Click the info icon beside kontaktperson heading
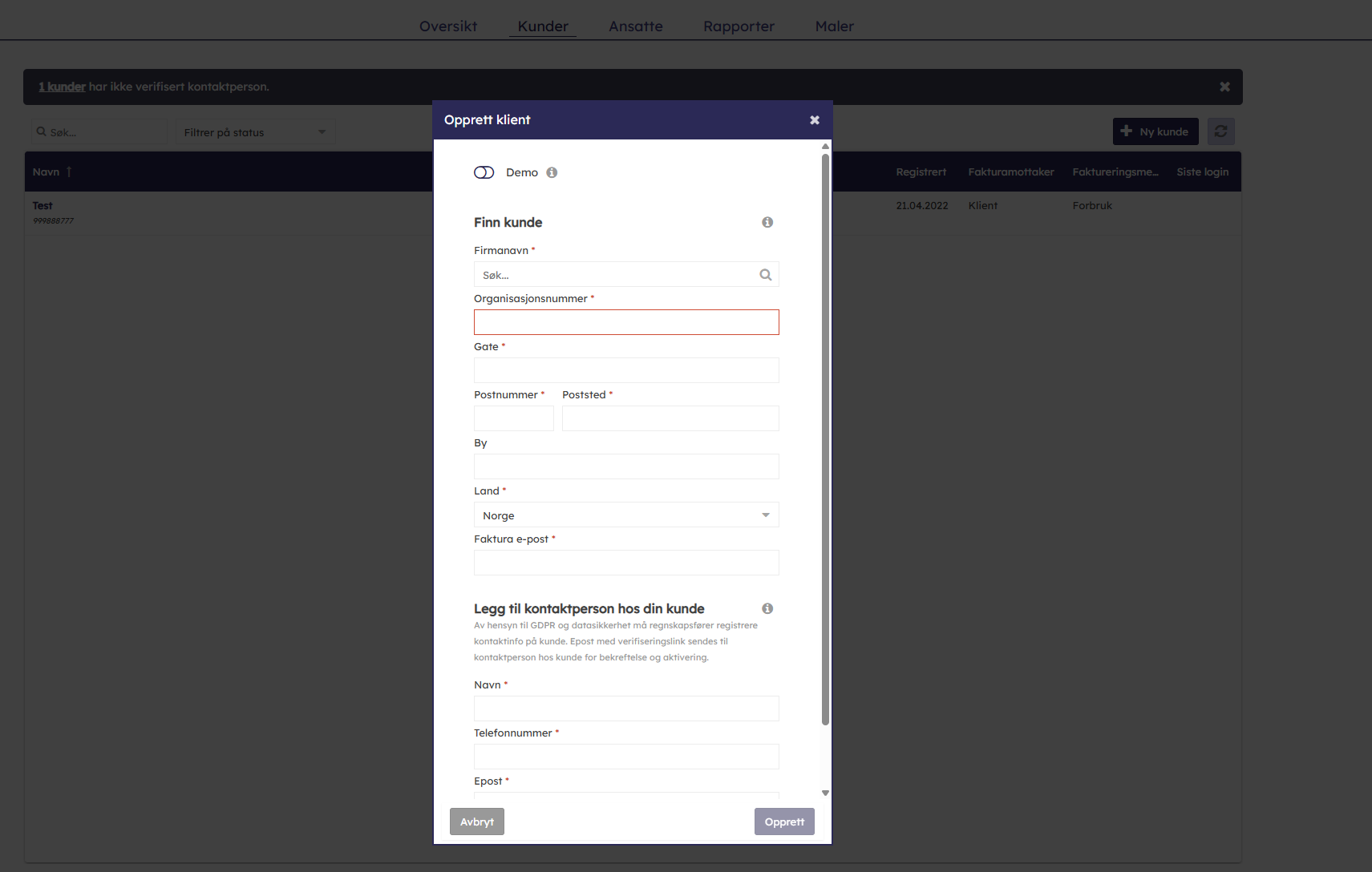The width and height of the screenshot is (1372, 872). [x=767, y=608]
